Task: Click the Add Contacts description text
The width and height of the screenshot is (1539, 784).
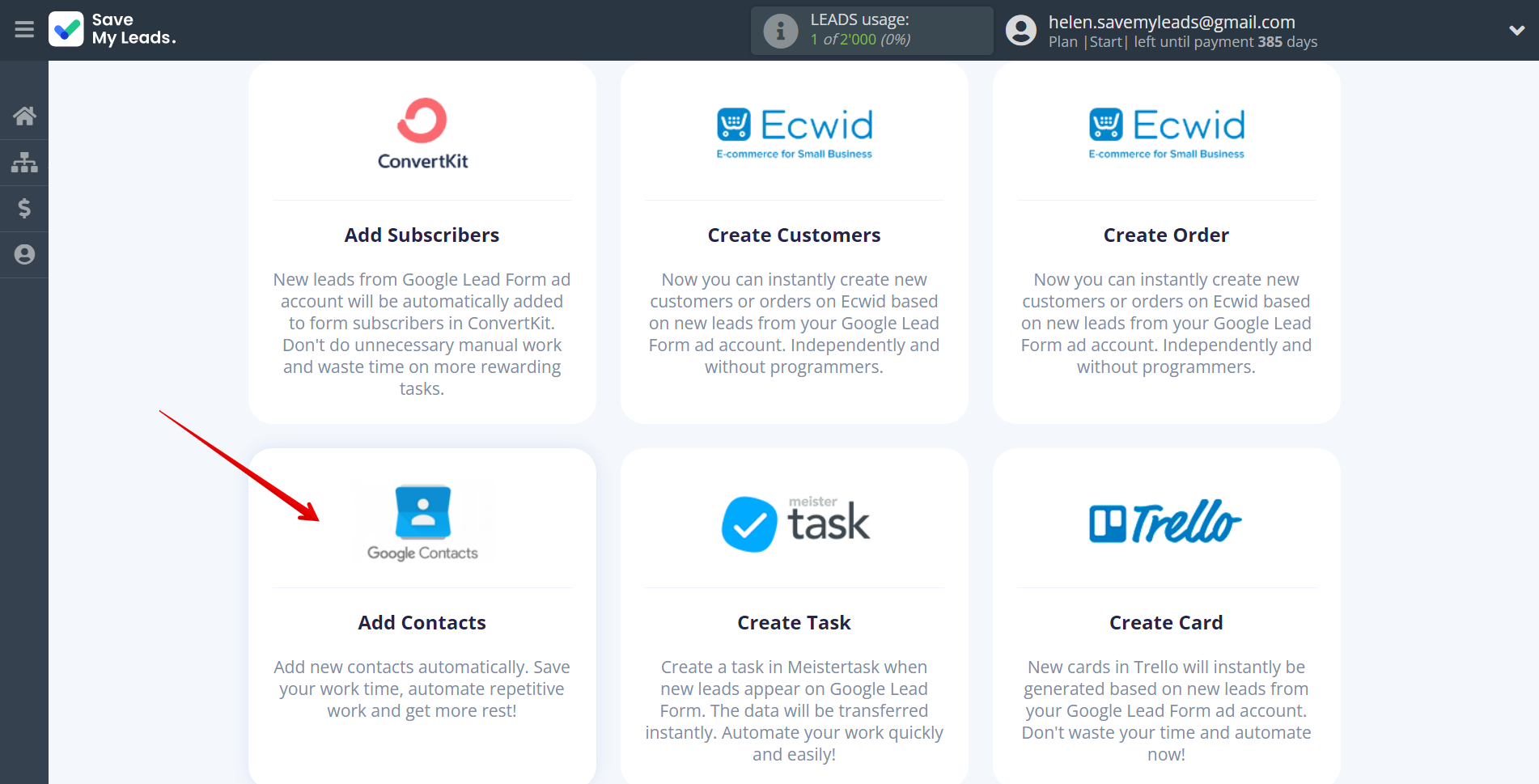Action: click(x=422, y=689)
